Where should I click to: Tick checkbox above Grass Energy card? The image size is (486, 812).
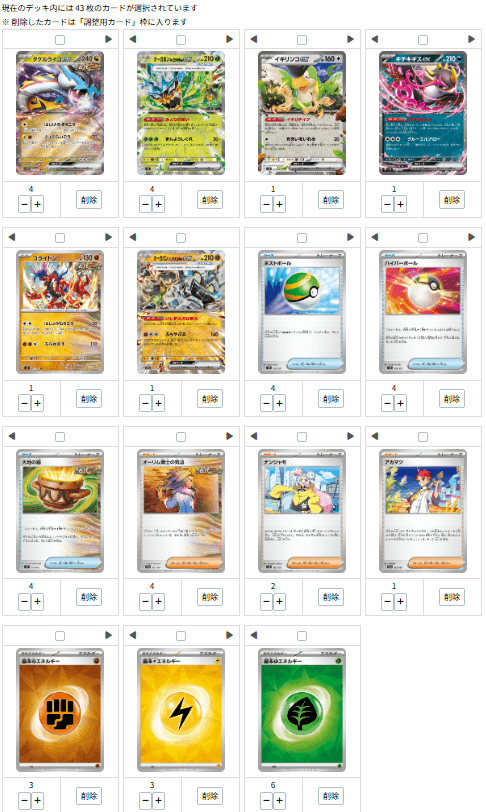point(302,636)
